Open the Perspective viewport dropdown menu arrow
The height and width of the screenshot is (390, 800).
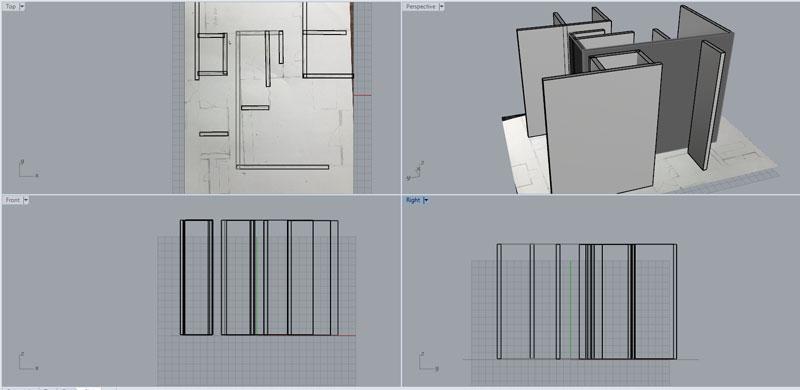click(x=441, y=7)
